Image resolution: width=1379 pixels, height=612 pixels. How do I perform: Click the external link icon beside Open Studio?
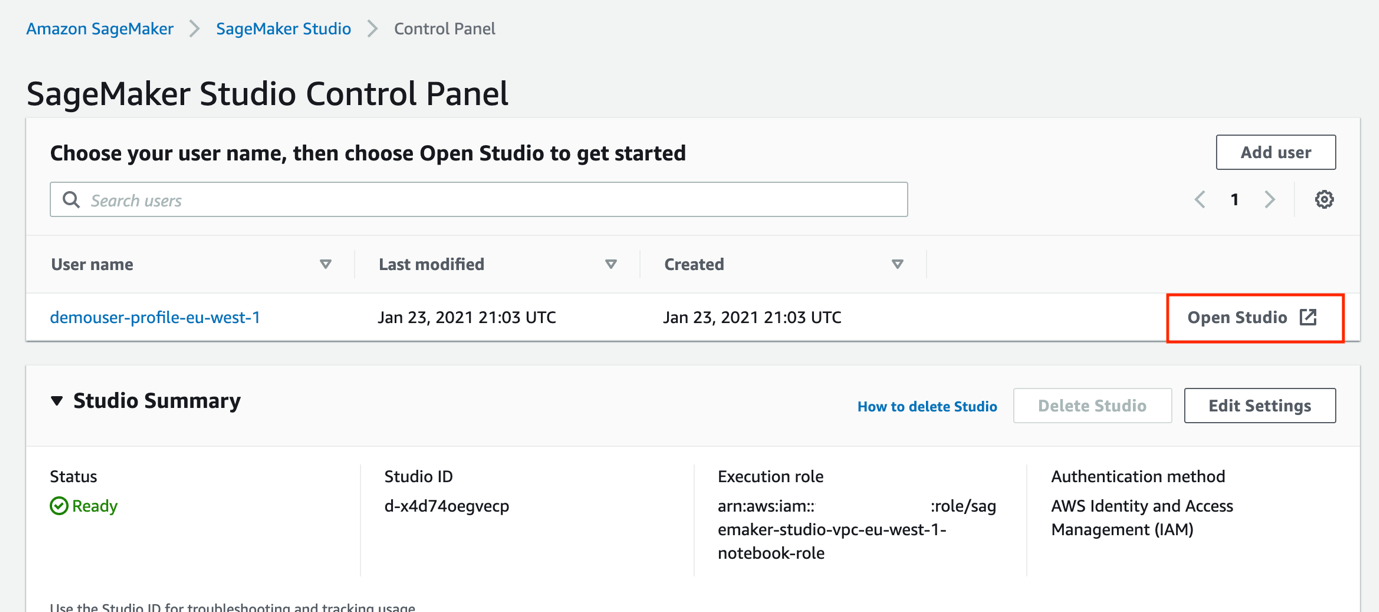point(1308,317)
